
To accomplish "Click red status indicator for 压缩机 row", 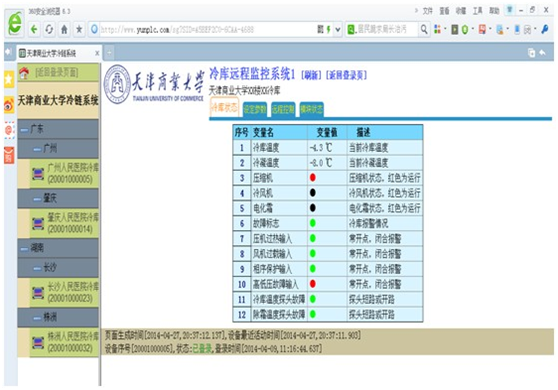I will tap(313, 178).
